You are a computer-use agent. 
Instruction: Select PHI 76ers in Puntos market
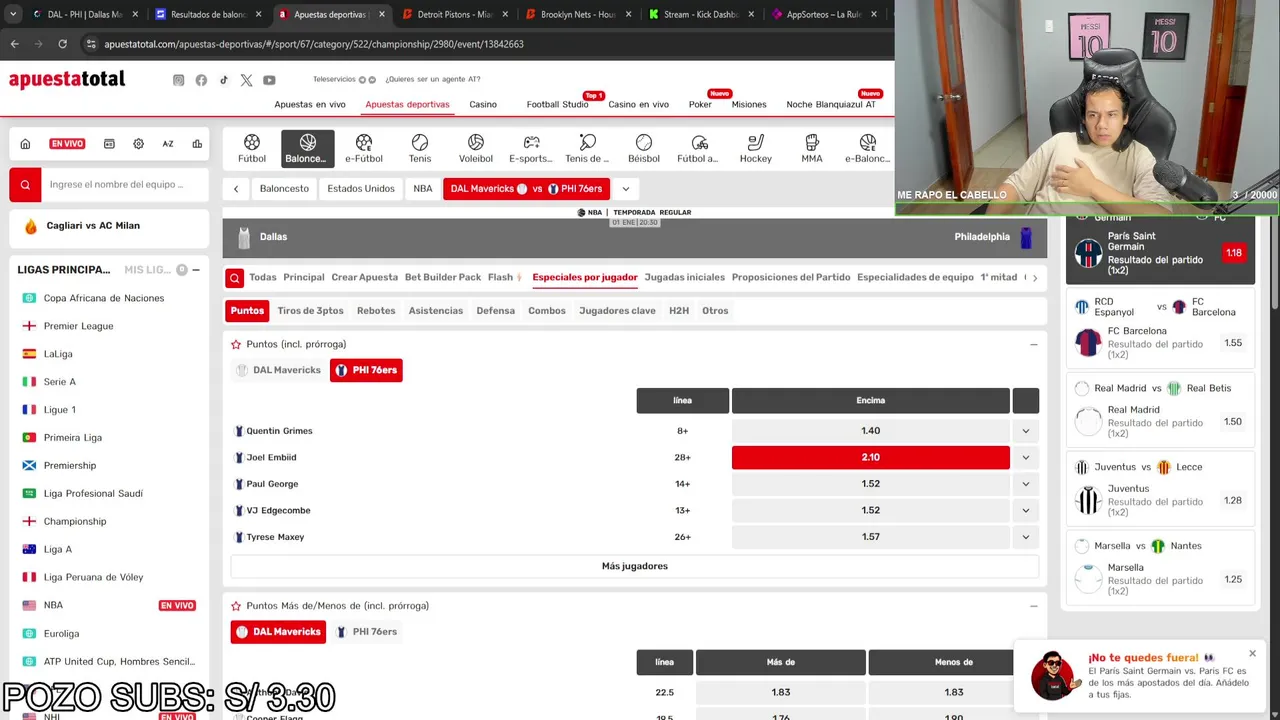[366, 370]
